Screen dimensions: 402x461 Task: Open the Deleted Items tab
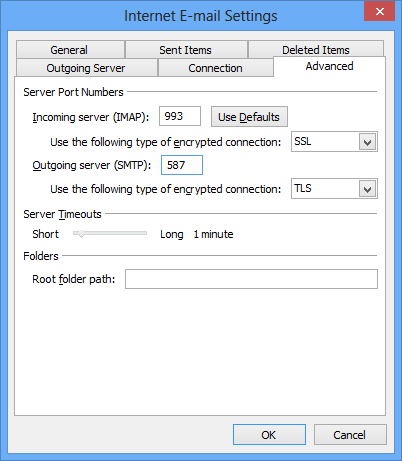(x=316, y=49)
